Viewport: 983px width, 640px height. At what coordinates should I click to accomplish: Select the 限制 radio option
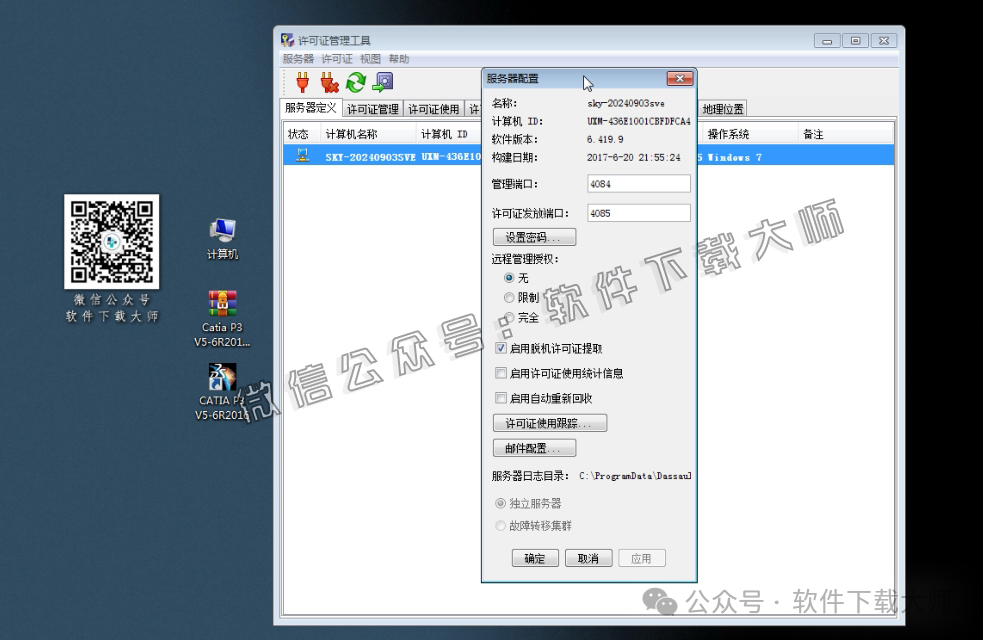(x=509, y=297)
